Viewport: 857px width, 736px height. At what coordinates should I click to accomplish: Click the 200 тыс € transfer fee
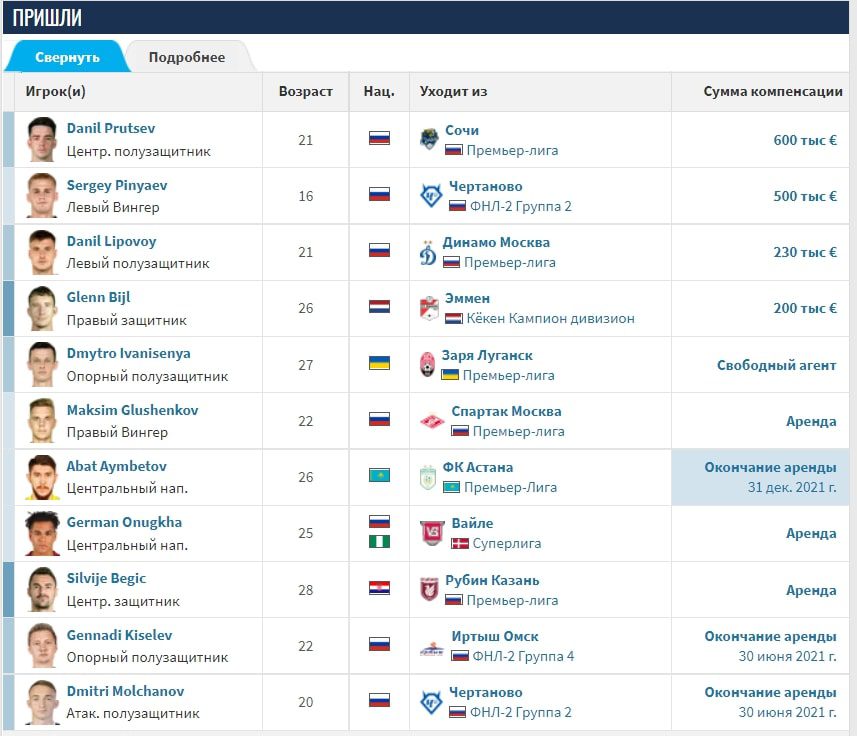point(805,308)
